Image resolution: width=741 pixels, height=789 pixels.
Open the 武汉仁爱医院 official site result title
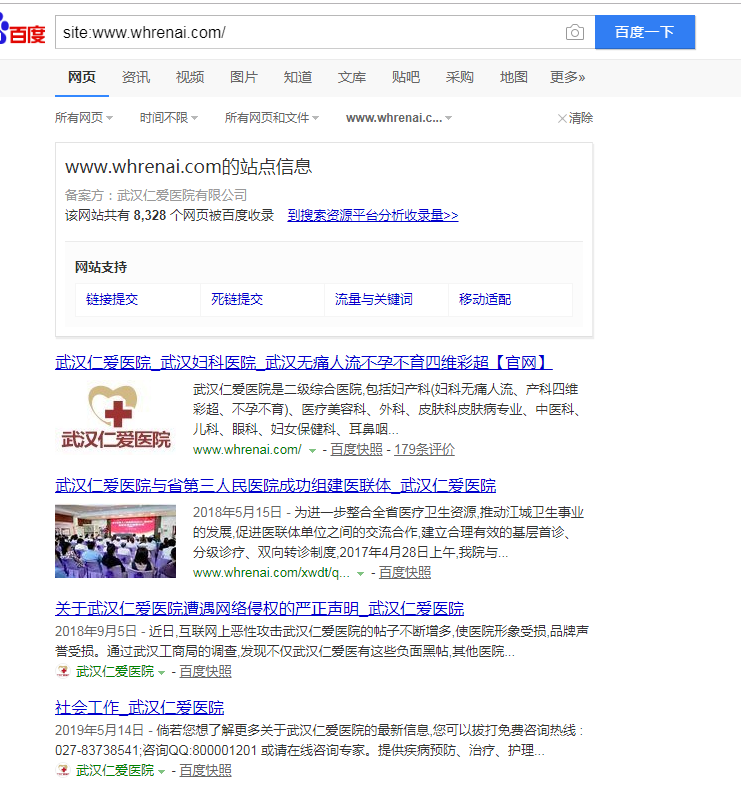coord(303,362)
